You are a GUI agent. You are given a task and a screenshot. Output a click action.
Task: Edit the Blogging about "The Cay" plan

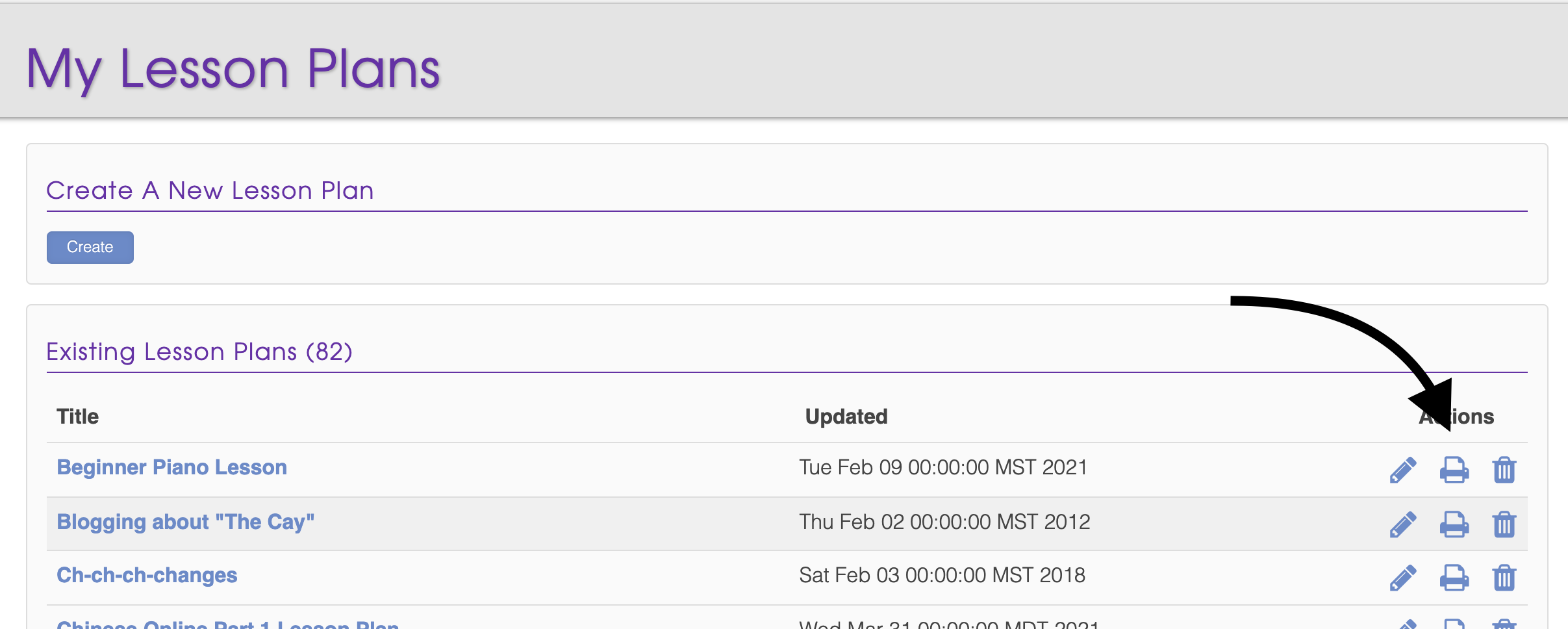1403,524
